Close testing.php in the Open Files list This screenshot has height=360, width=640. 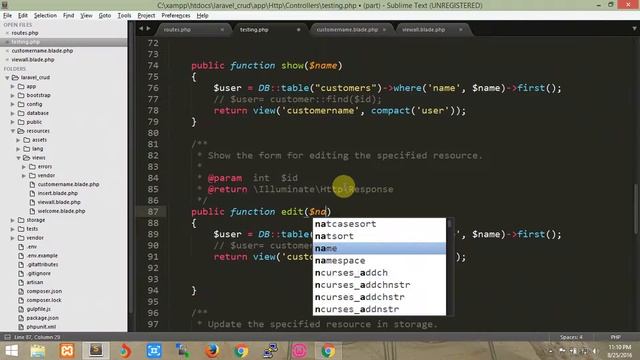pyautogui.click(x=7, y=42)
